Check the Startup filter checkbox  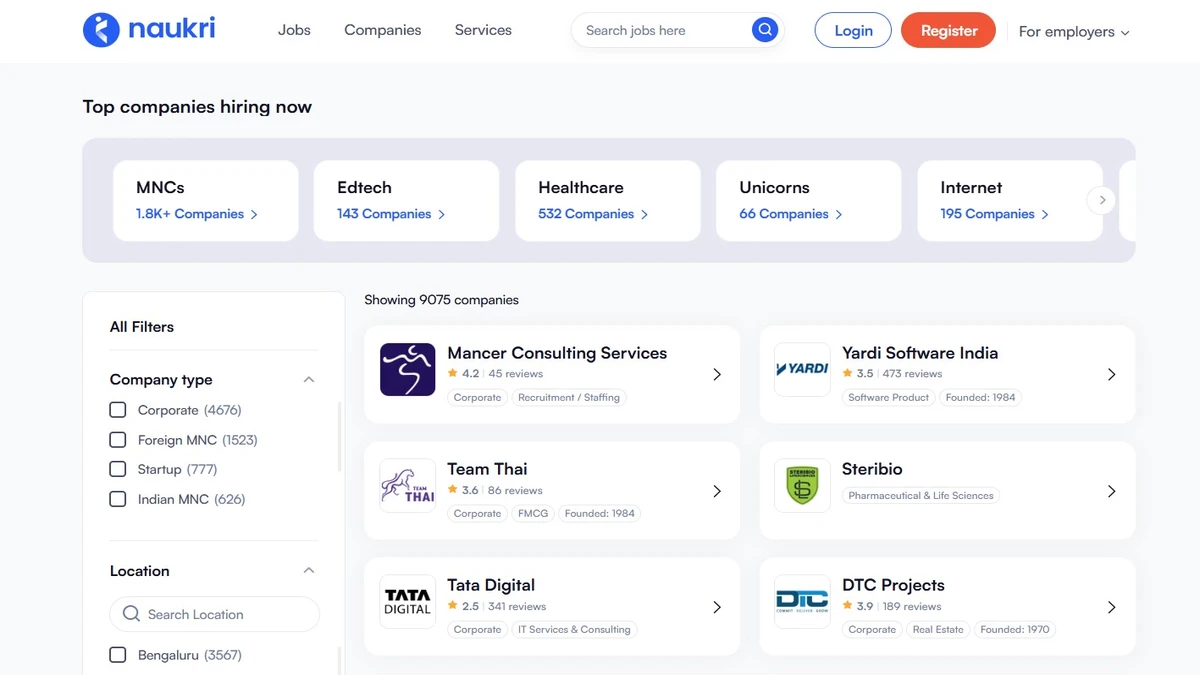tap(117, 468)
